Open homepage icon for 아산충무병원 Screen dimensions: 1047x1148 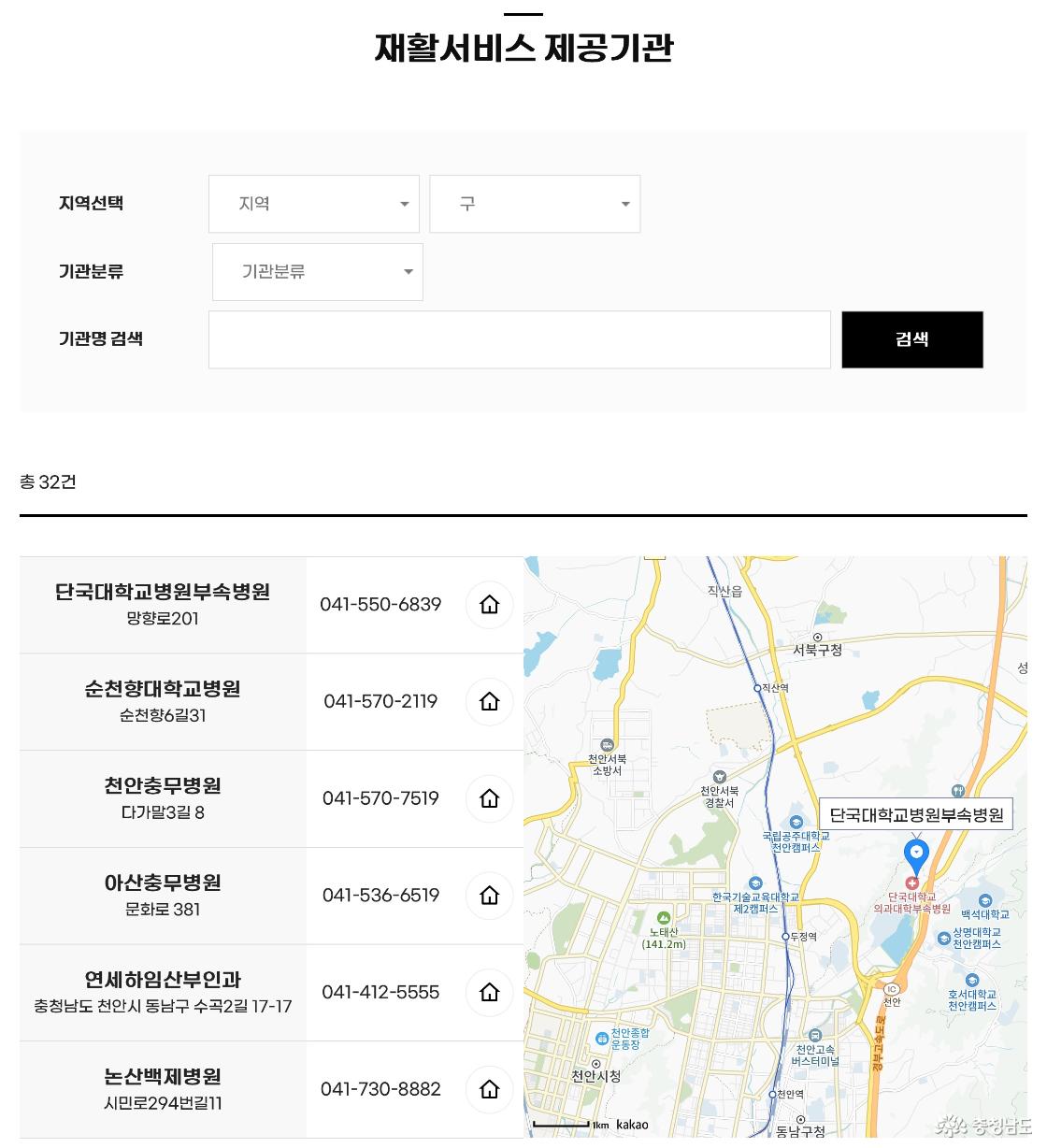[490, 896]
